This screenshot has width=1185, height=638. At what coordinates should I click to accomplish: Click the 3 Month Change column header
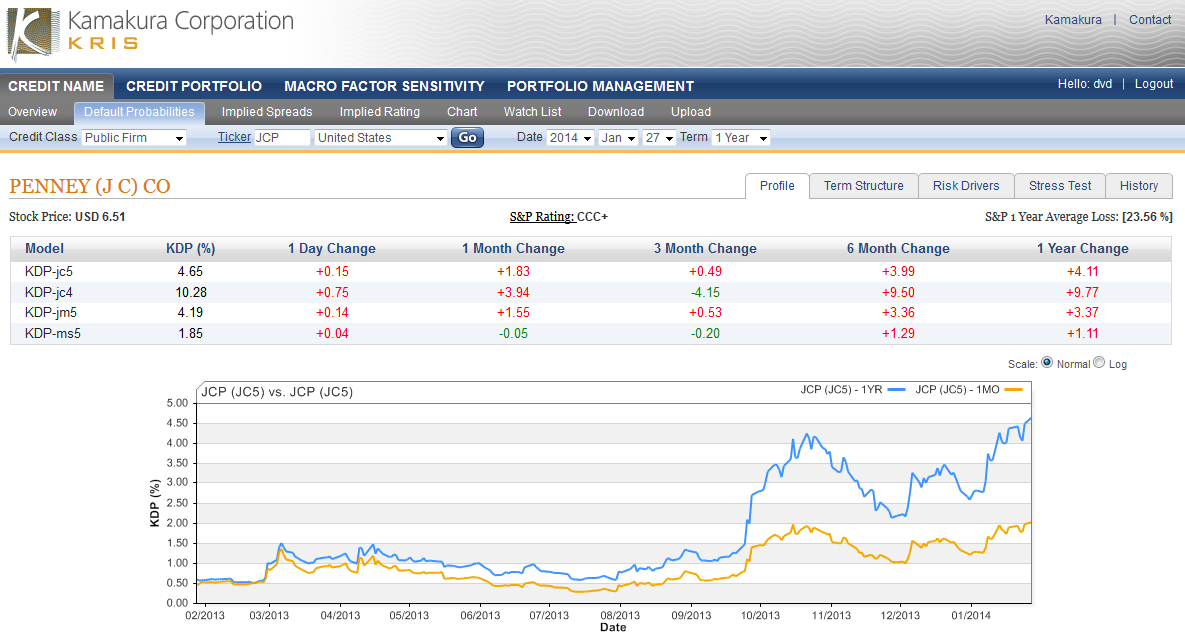tap(705, 249)
